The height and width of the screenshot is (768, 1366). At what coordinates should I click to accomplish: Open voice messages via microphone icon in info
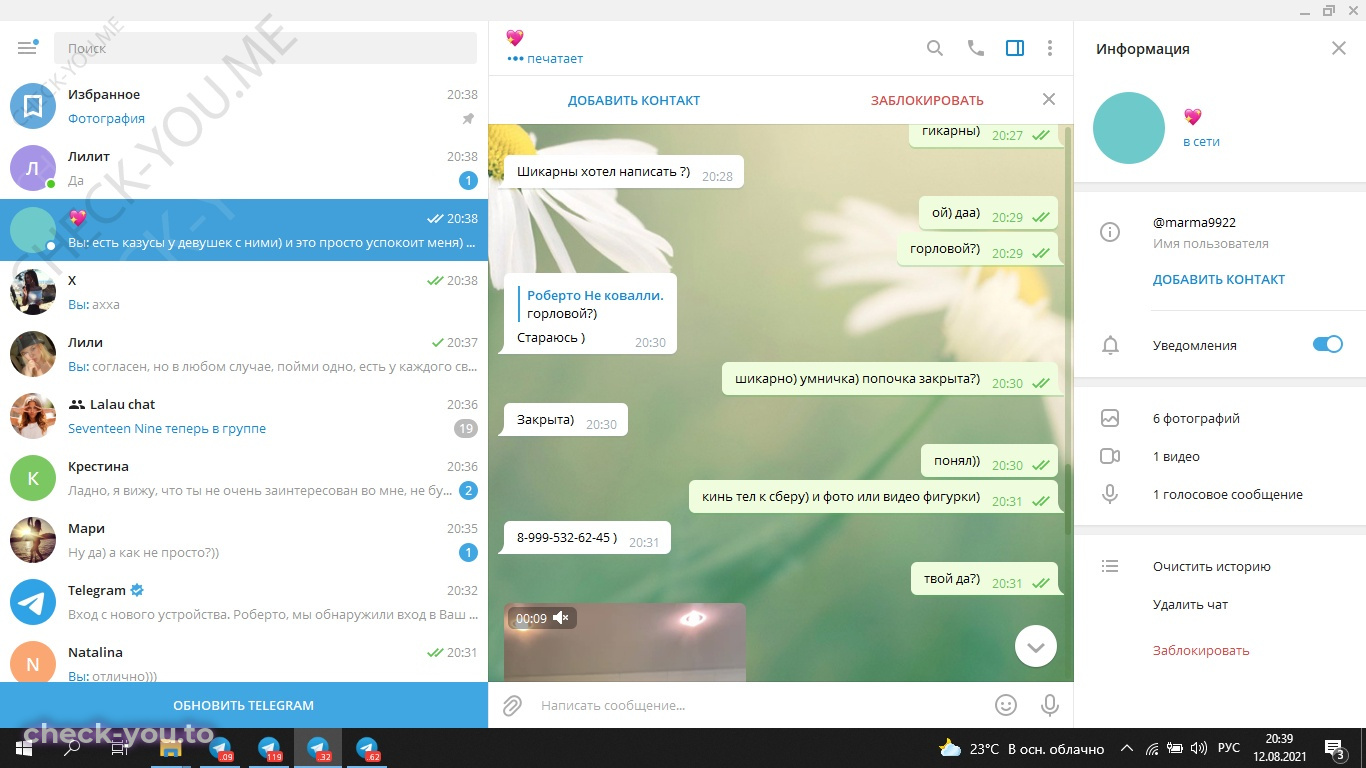coord(1110,494)
